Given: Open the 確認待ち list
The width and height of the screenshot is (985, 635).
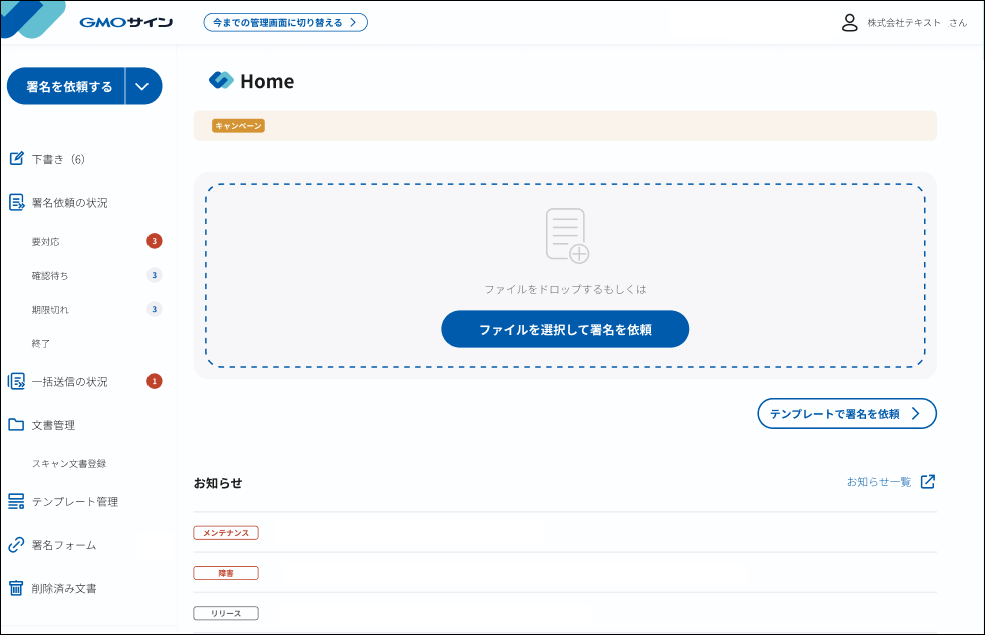Looking at the screenshot, I should (x=54, y=275).
